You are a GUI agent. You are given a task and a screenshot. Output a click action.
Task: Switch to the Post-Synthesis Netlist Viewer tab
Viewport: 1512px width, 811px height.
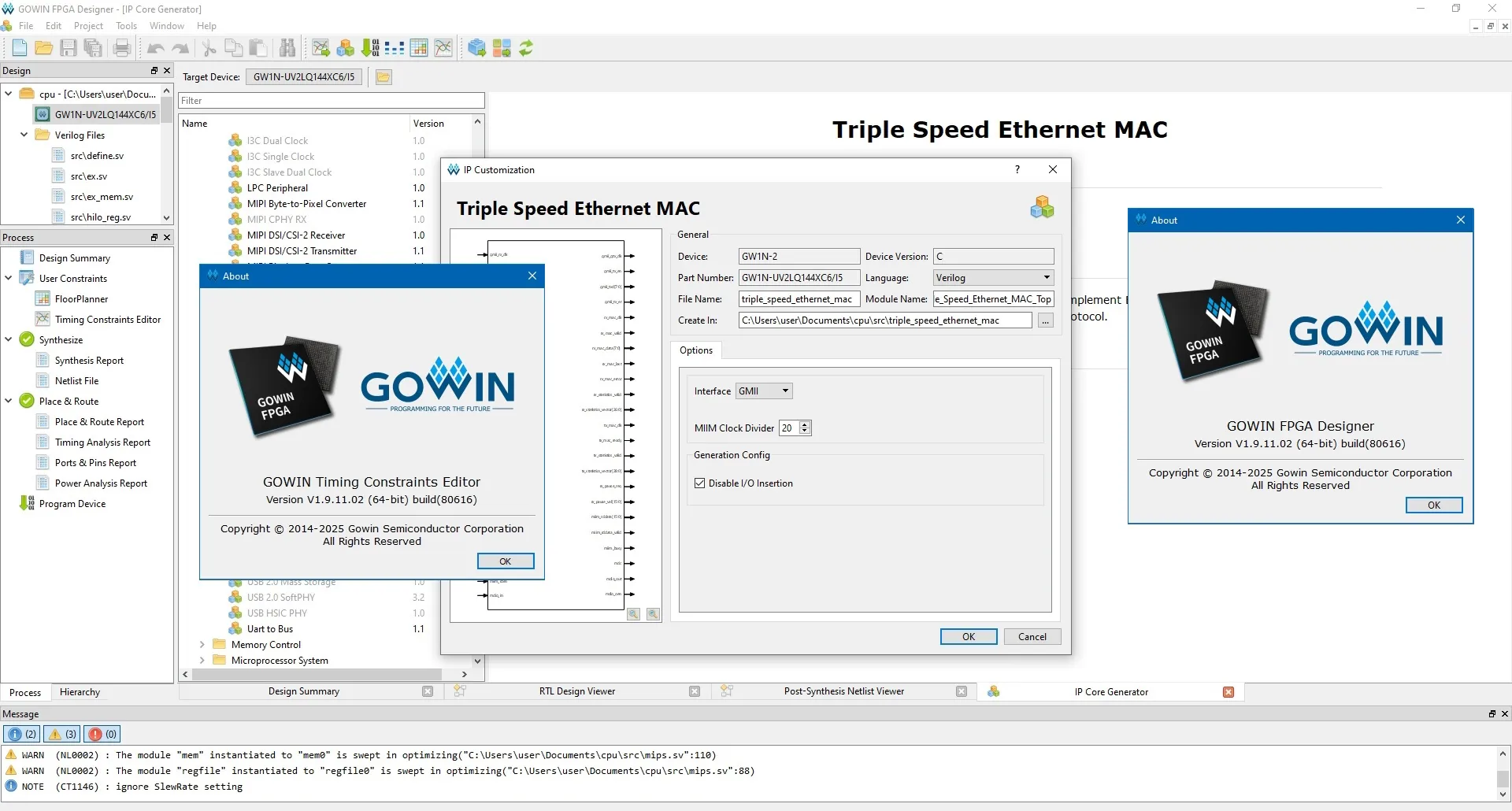tap(843, 691)
